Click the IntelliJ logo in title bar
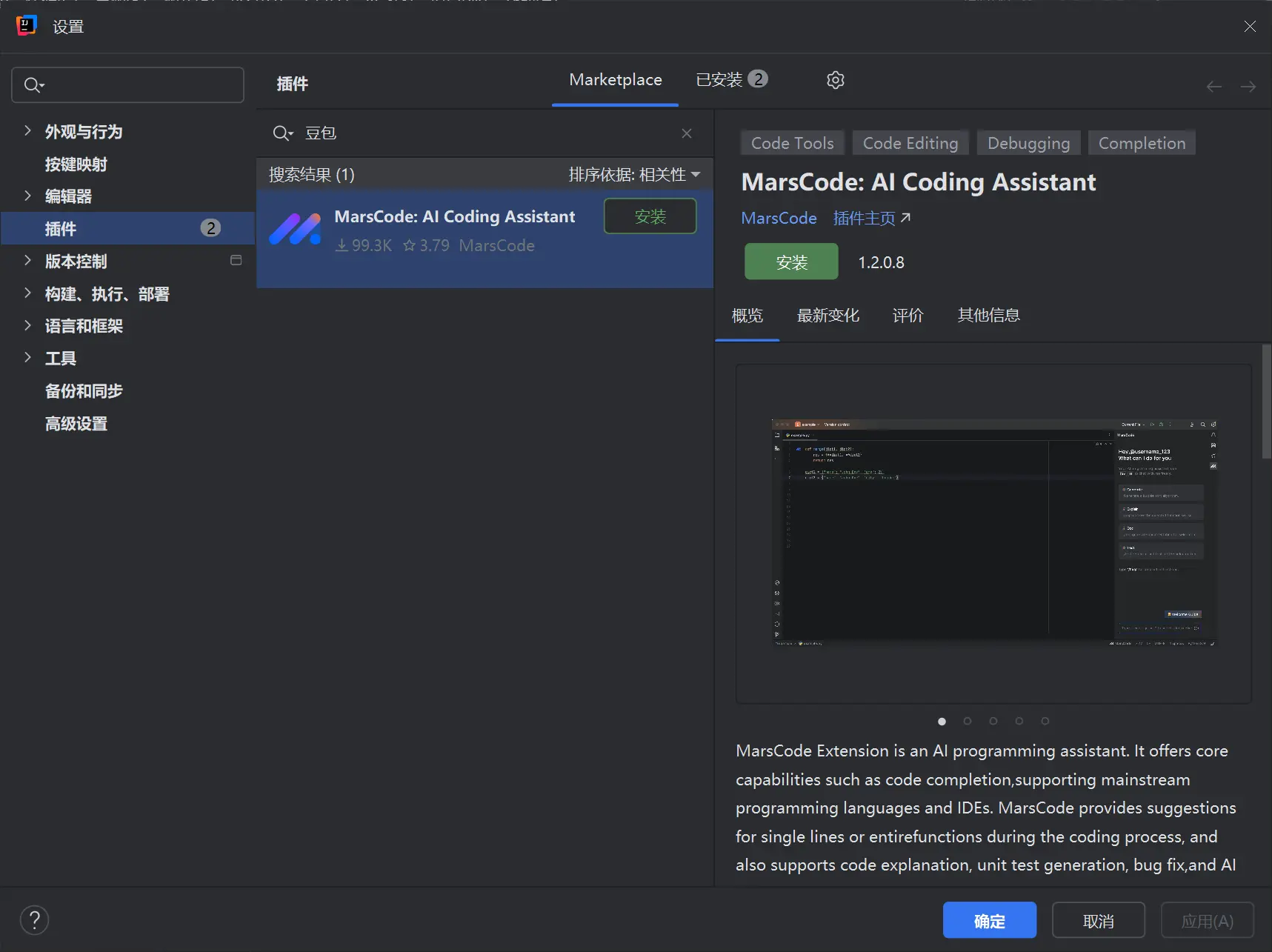The width and height of the screenshot is (1272, 952). [27, 26]
